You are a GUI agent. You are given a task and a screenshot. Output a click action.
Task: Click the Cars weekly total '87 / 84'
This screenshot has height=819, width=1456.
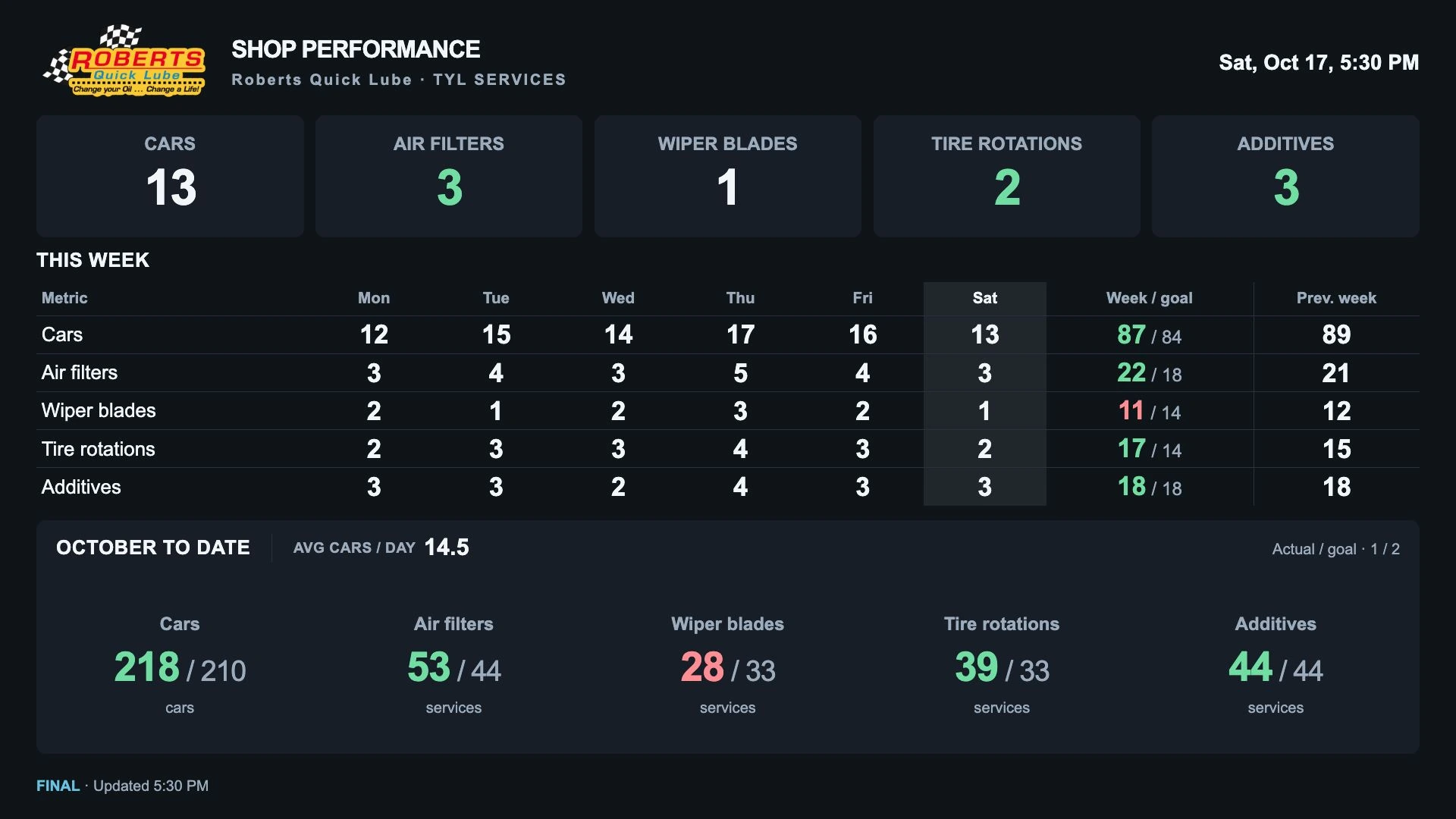1150,334
